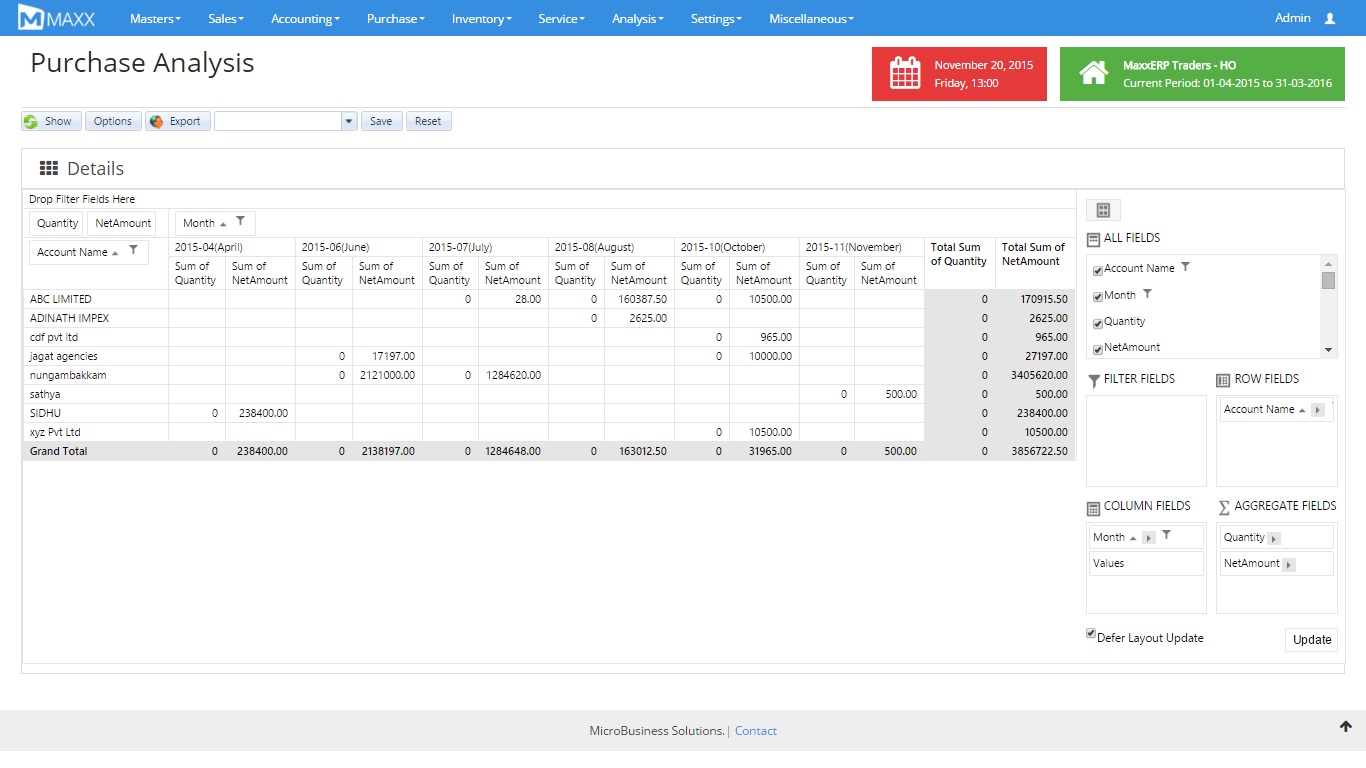Click the Update button

(x=1311, y=640)
